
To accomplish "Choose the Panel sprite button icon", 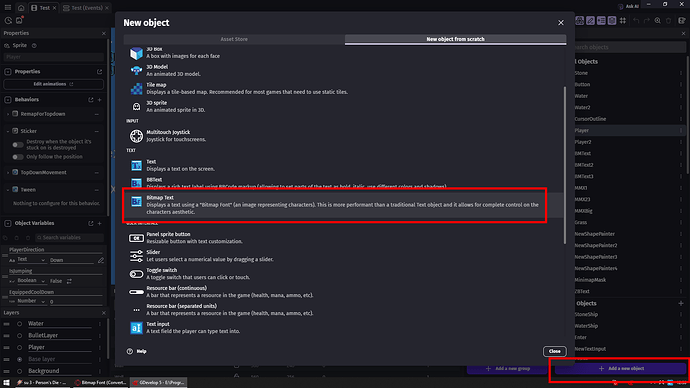I will [x=136, y=238].
